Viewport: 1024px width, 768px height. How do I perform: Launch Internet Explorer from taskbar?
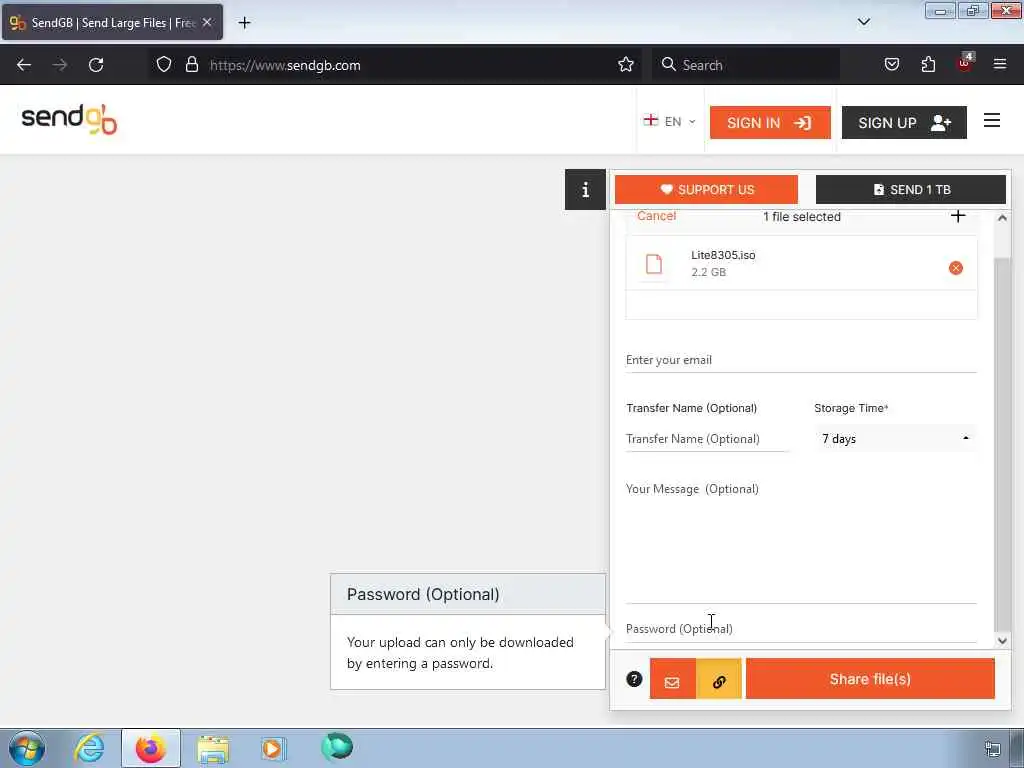click(89, 748)
